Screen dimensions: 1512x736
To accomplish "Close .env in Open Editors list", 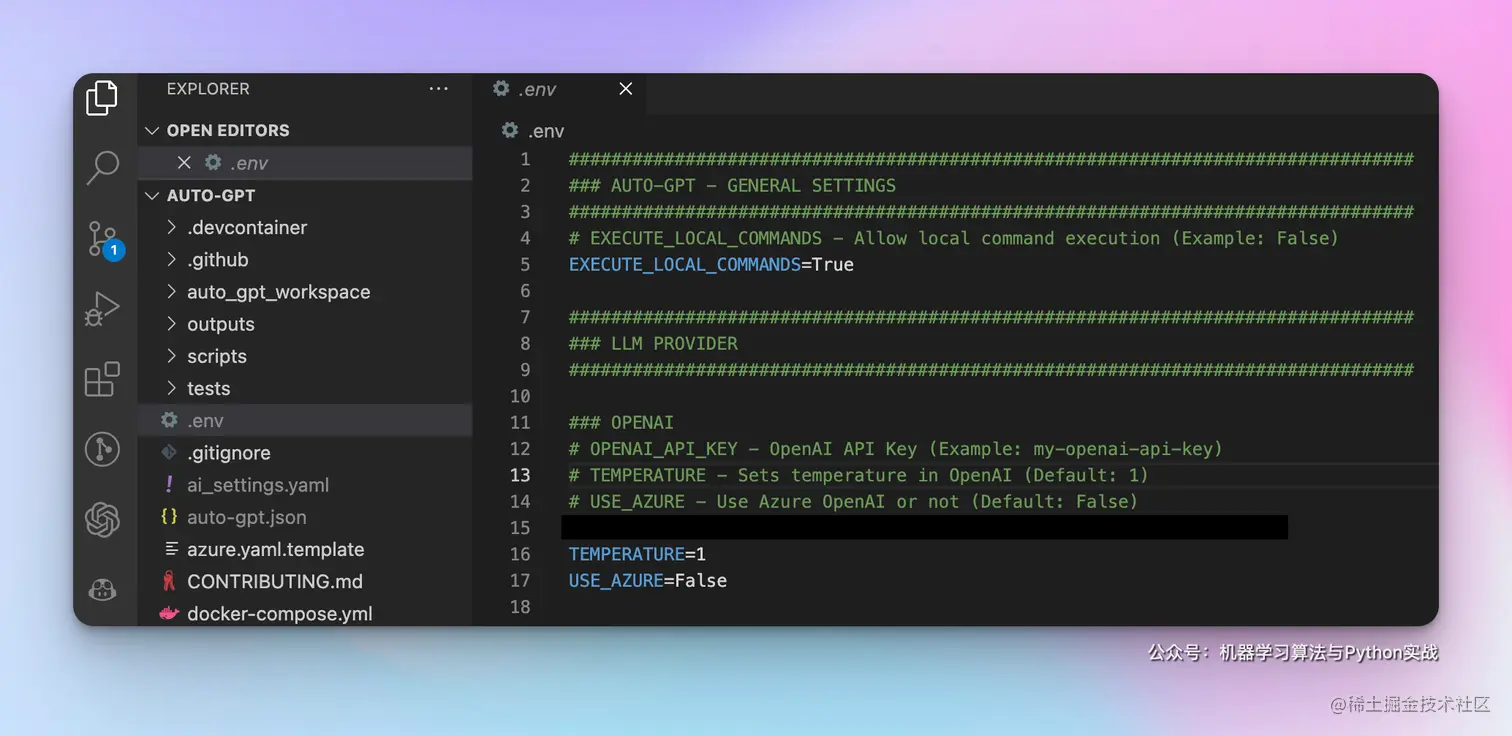I will 184,163.
